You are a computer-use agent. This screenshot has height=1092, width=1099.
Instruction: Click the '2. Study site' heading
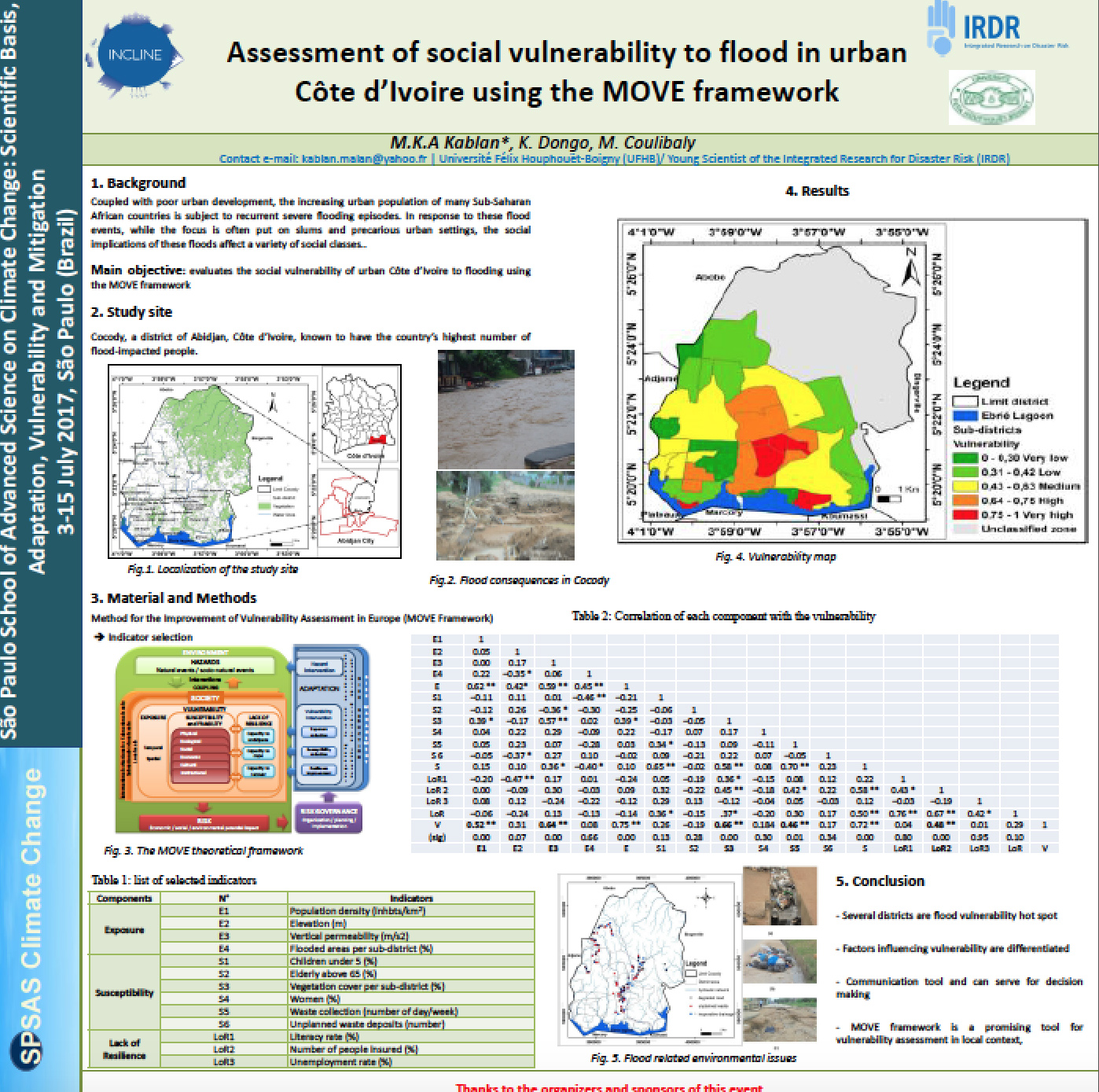(x=131, y=312)
